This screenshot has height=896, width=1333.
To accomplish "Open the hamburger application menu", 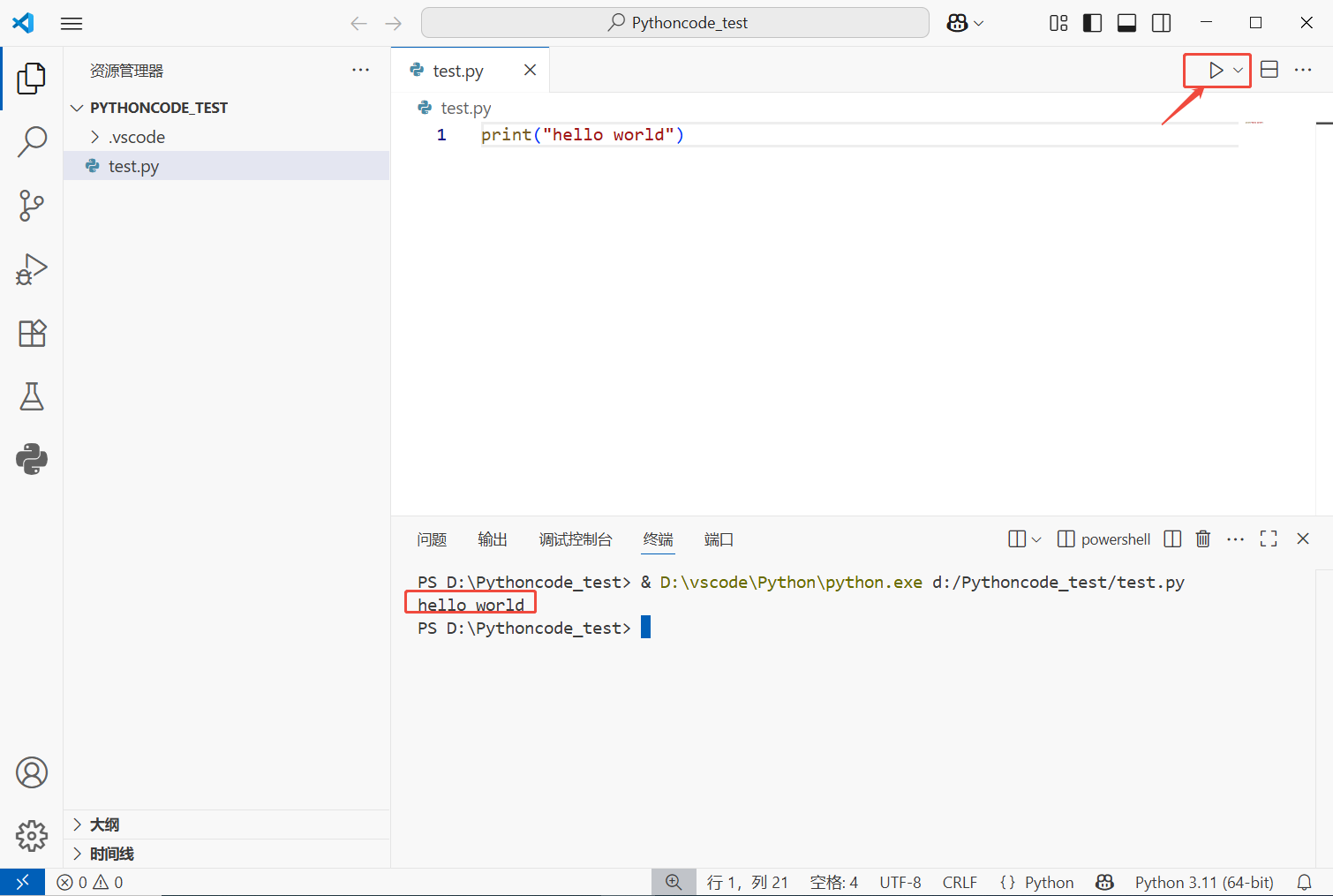I will [x=72, y=23].
